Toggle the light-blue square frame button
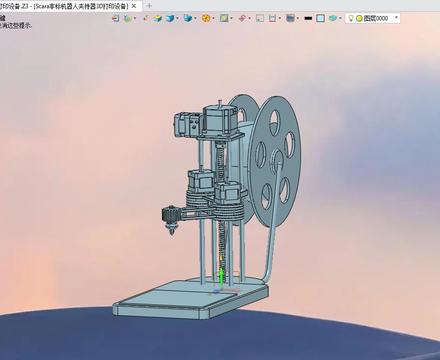 (x=320, y=18)
